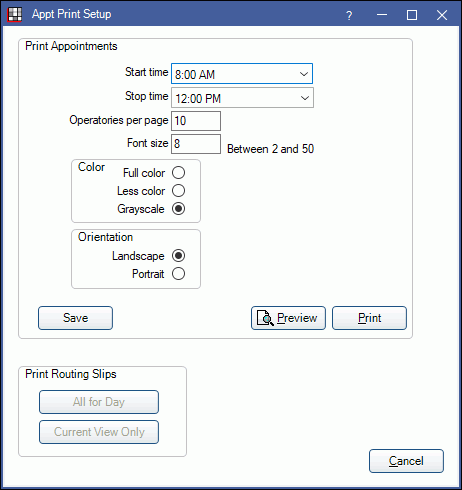Set orientation to Landscape
Viewport: 462px width, 490px height.
(178, 256)
